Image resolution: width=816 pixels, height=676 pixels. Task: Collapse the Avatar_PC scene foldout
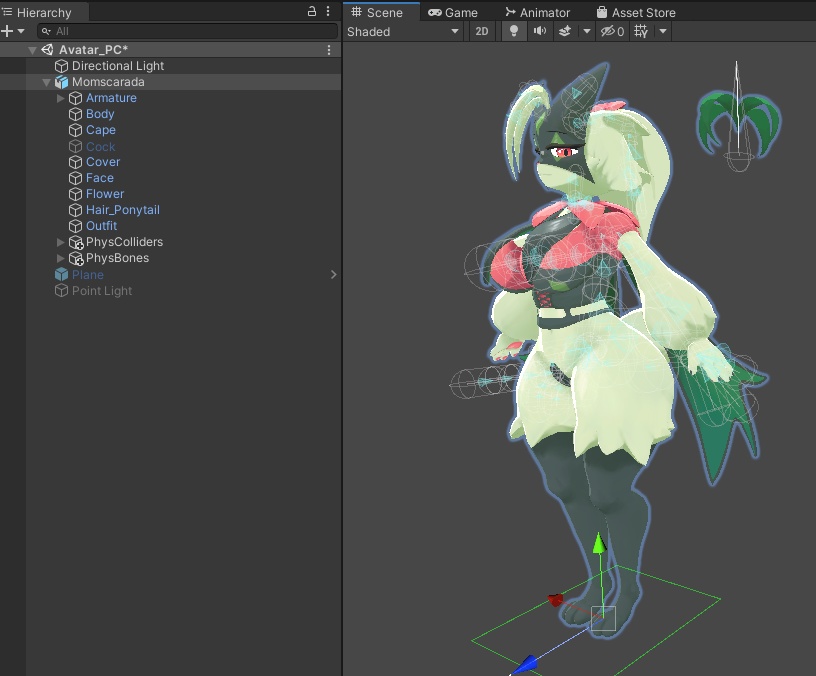(32, 50)
